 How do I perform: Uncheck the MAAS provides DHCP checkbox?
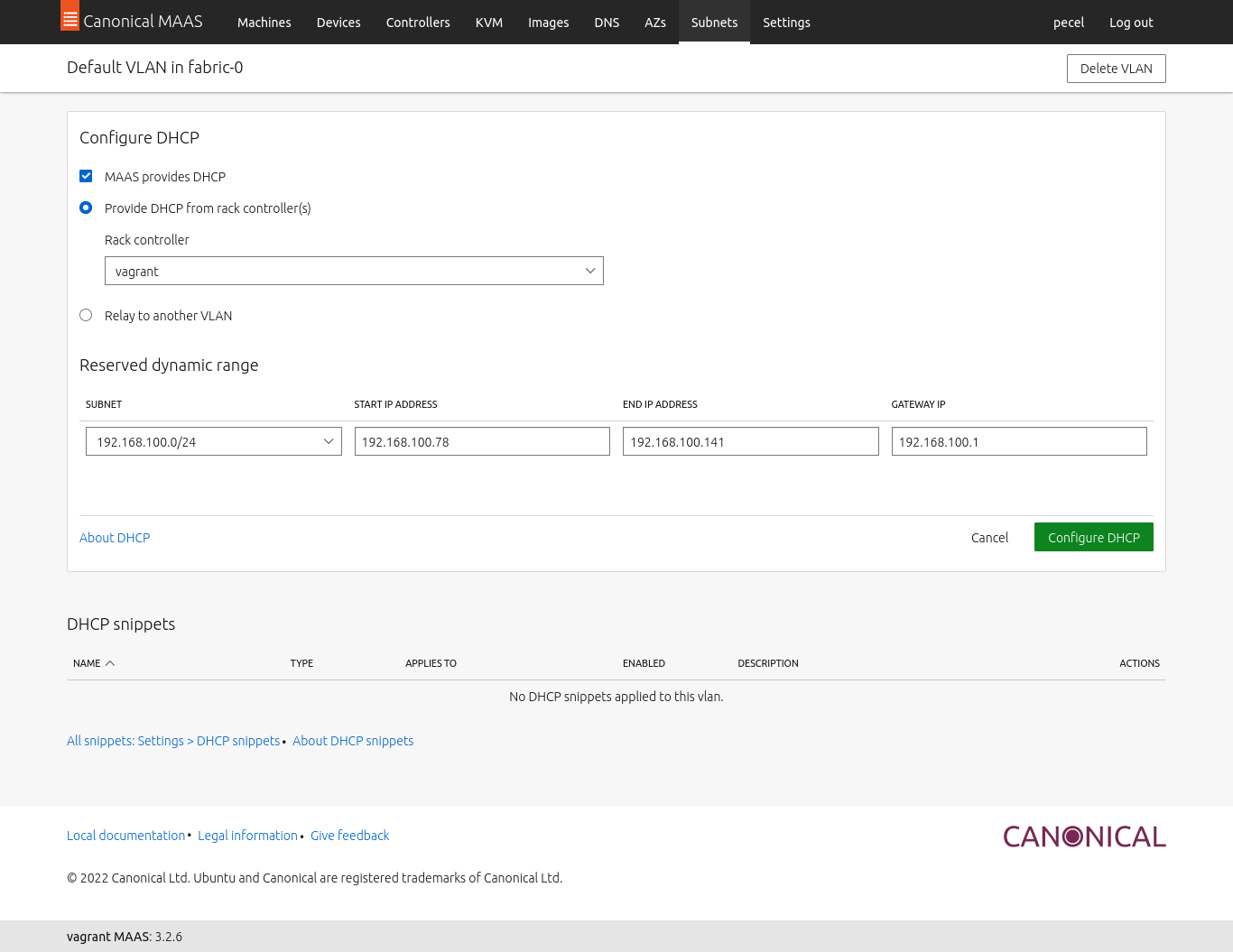tap(86, 176)
